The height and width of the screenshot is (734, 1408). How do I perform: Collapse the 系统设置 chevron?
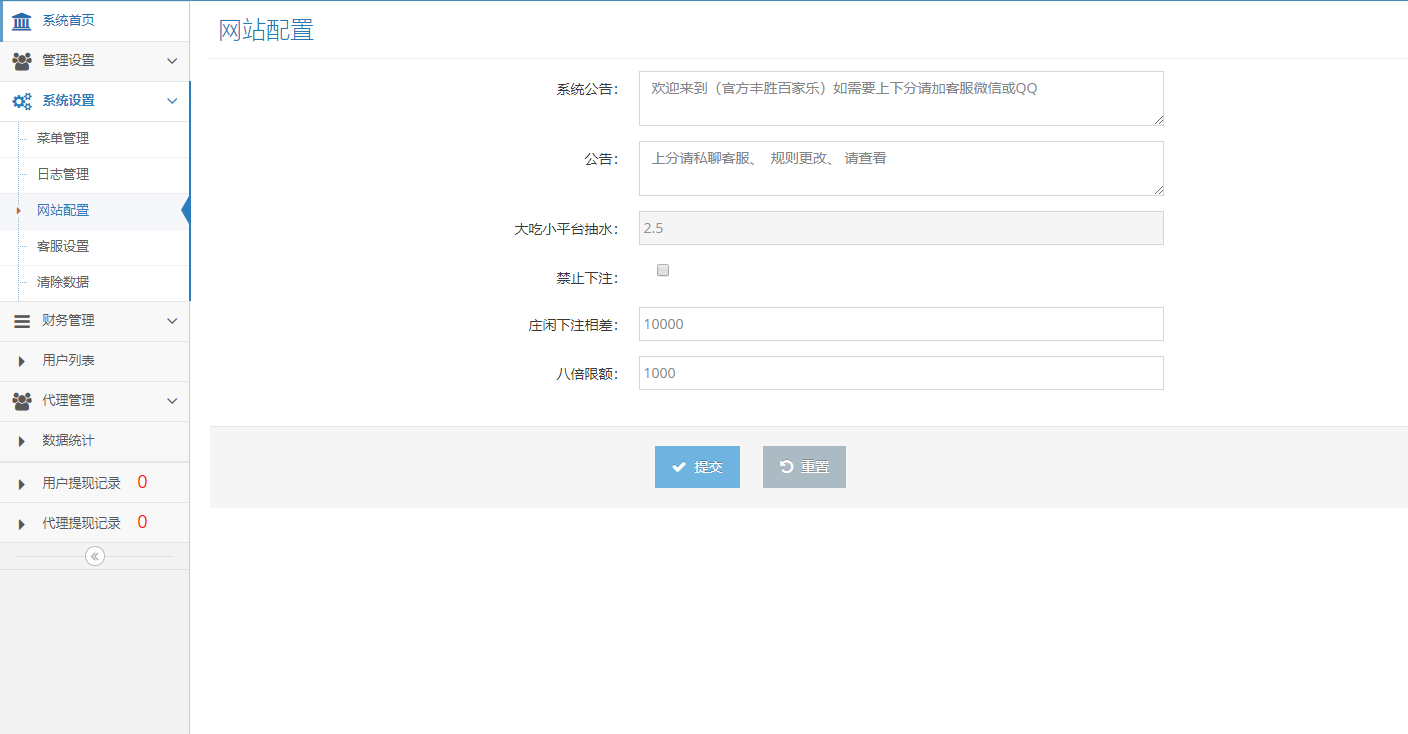click(x=172, y=101)
